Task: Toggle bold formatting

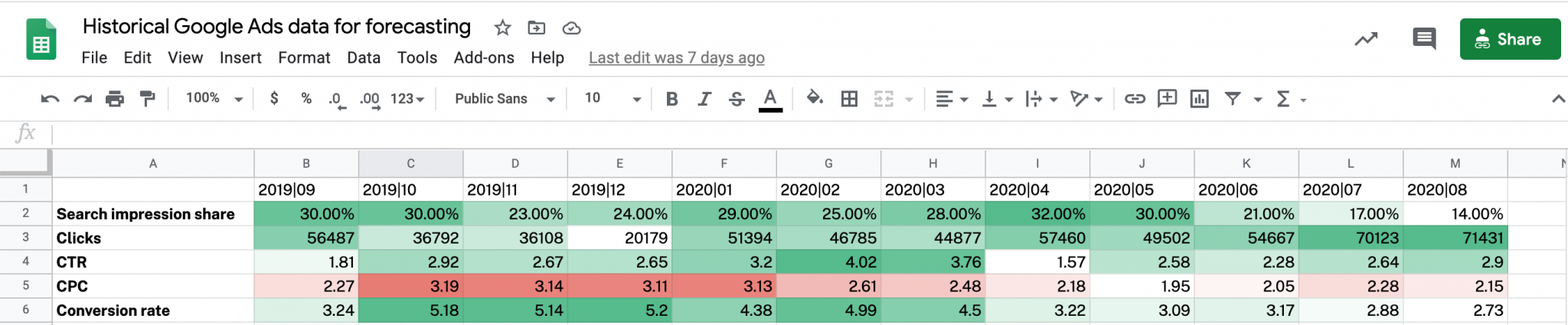Action: point(671,99)
